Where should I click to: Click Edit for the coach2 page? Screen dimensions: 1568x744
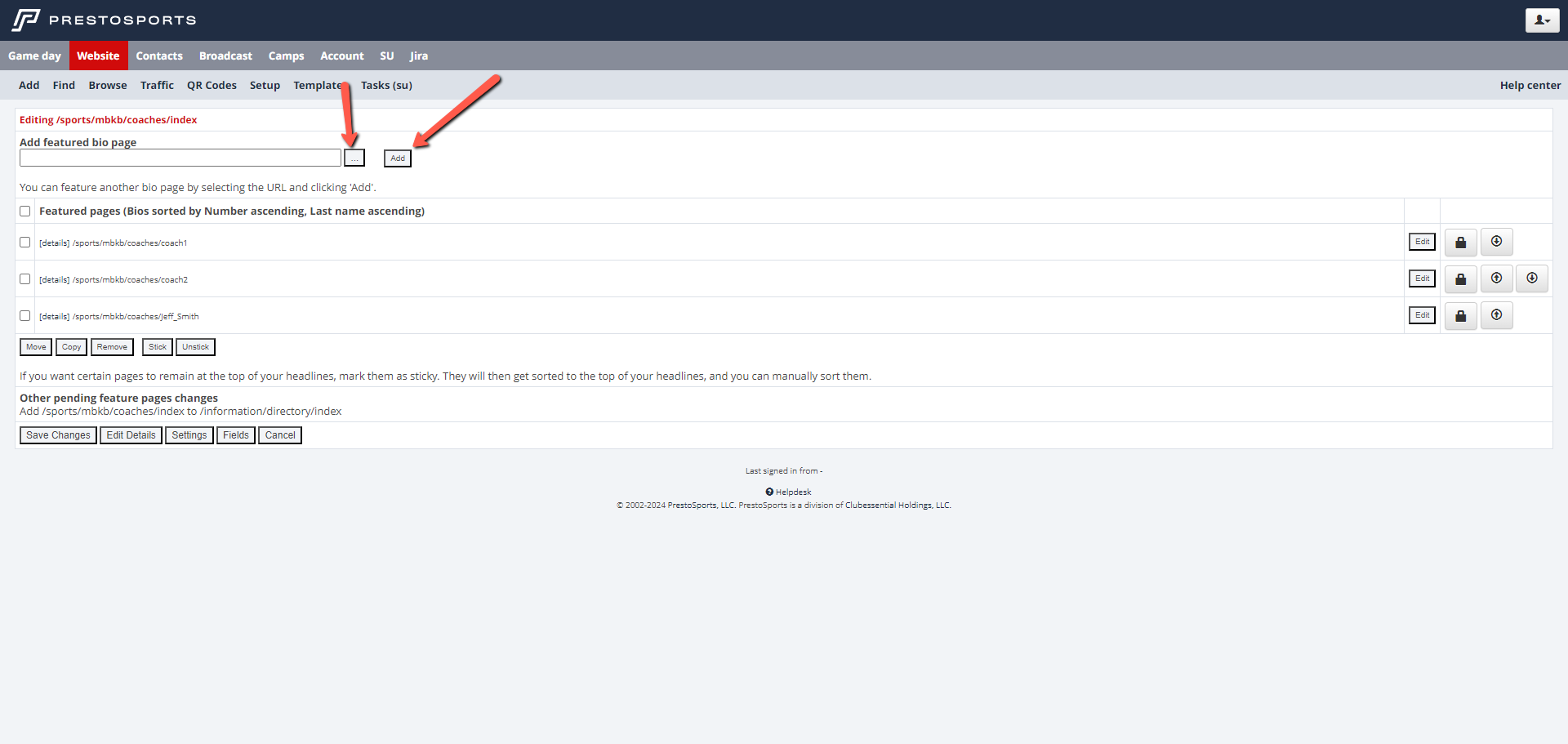tap(1422, 278)
